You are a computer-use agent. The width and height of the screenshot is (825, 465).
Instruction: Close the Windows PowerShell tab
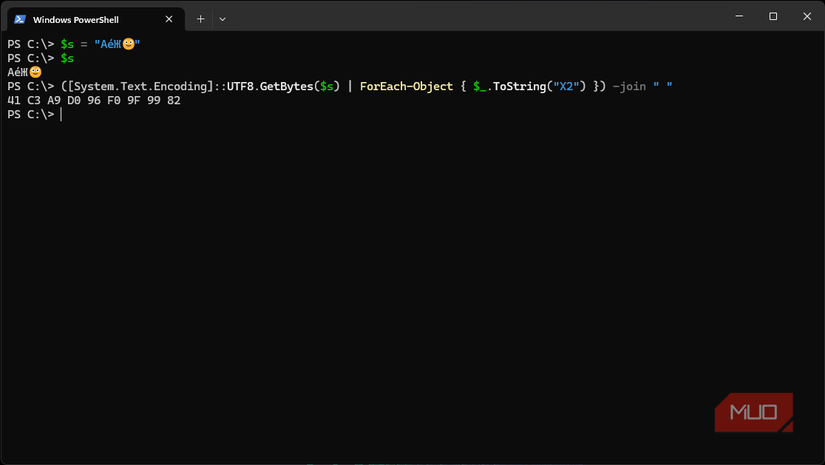click(169, 19)
